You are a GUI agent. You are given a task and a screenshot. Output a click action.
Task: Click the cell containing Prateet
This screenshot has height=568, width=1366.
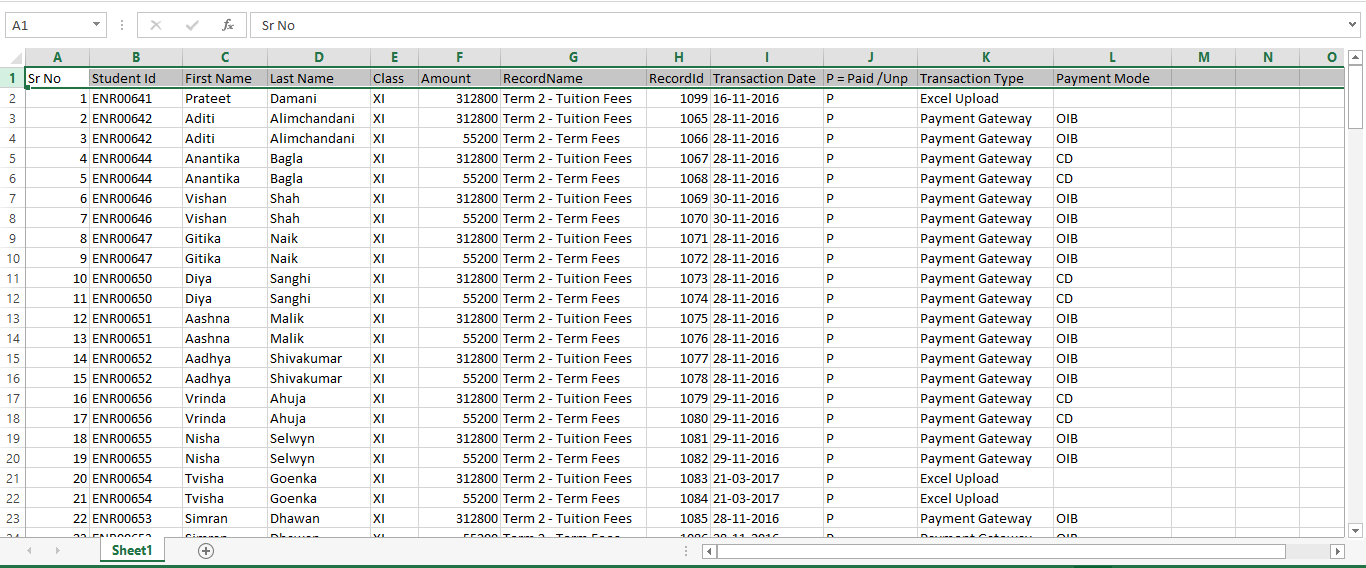click(225, 98)
